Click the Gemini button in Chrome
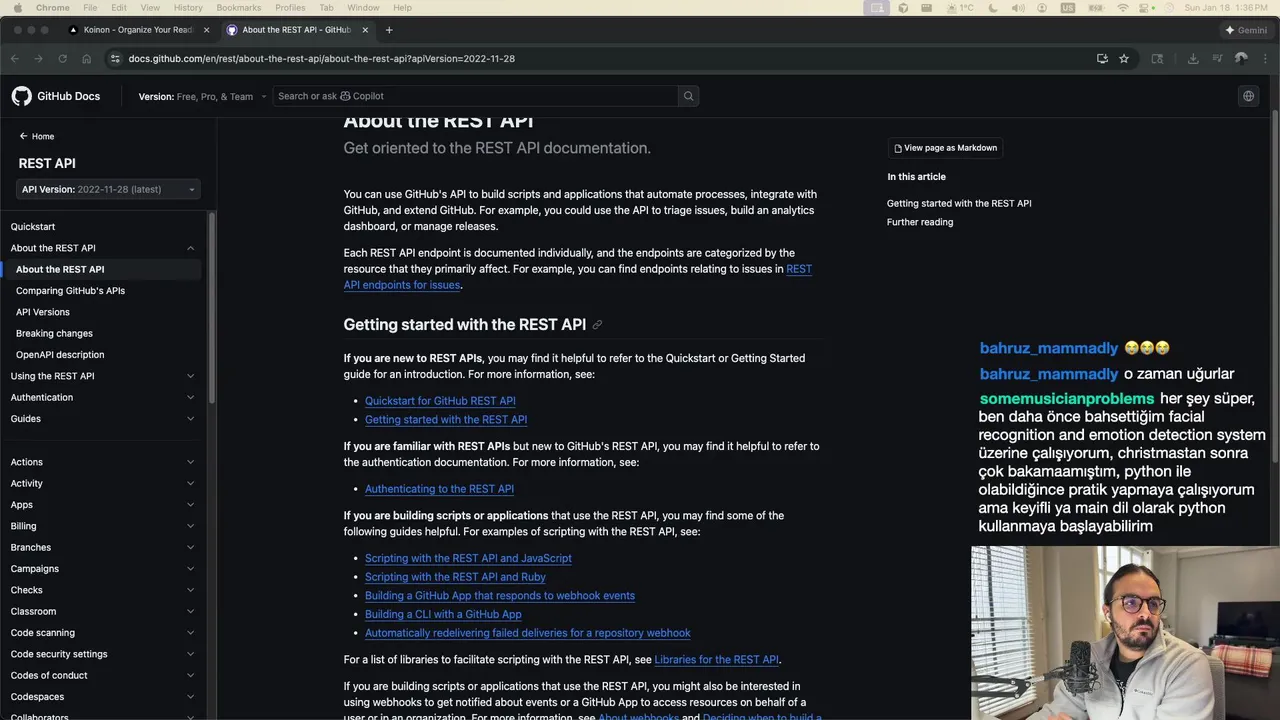The height and width of the screenshot is (720, 1280). (x=1246, y=30)
